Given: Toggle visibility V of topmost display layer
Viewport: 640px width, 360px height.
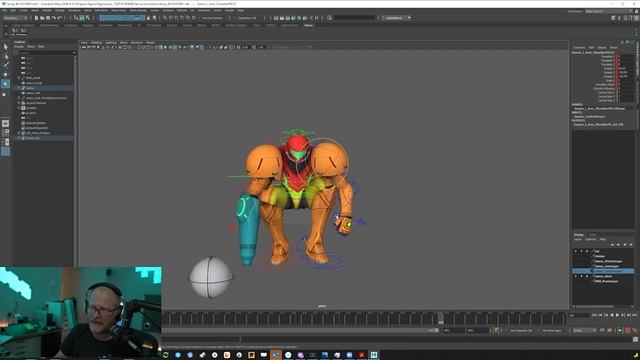Looking at the screenshot, I should click(576, 251).
